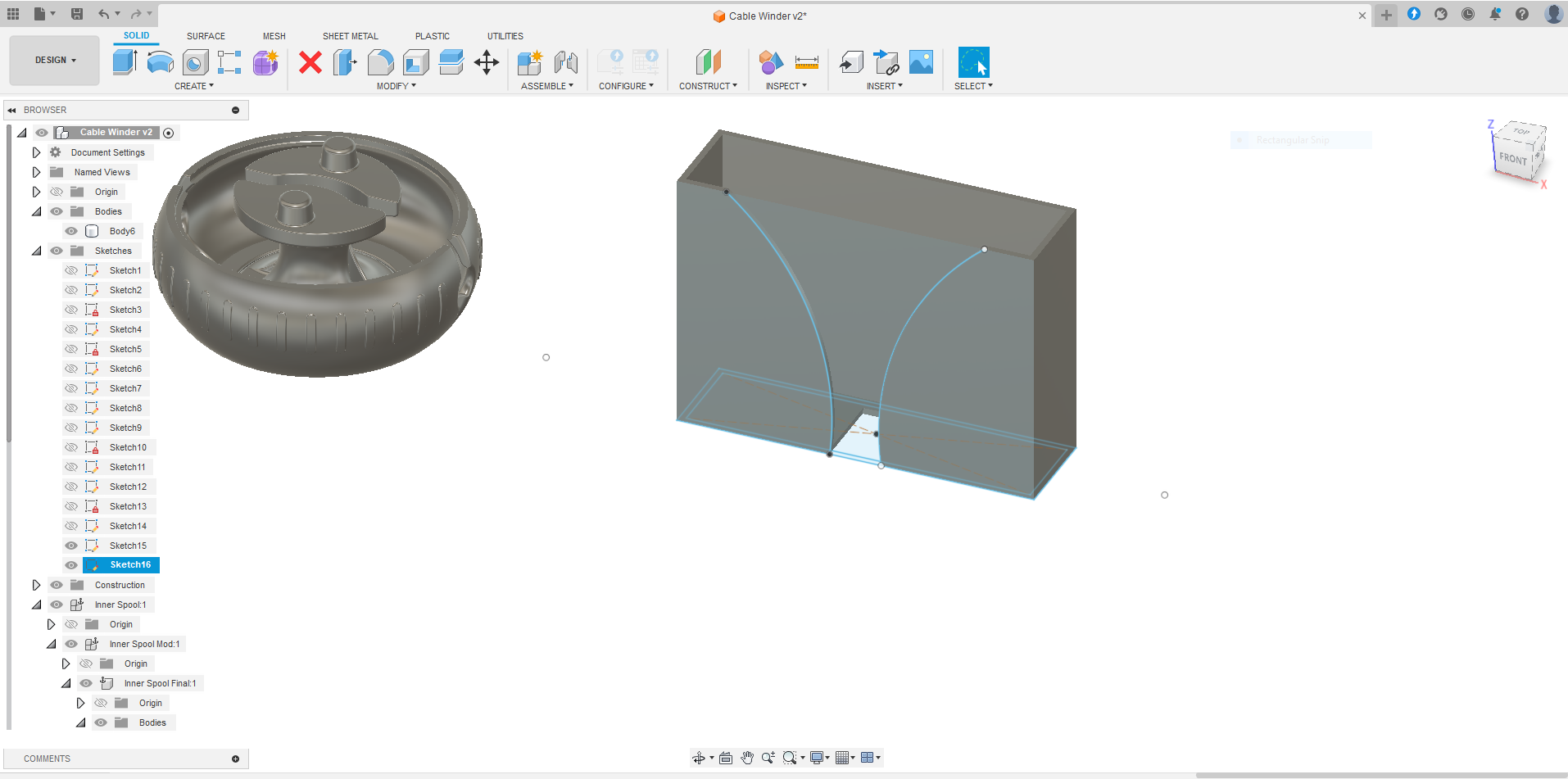The width and height of the screenshot is (1568, 779).
Task: Click the red Delete X icon
Action: tap(310, 62)
